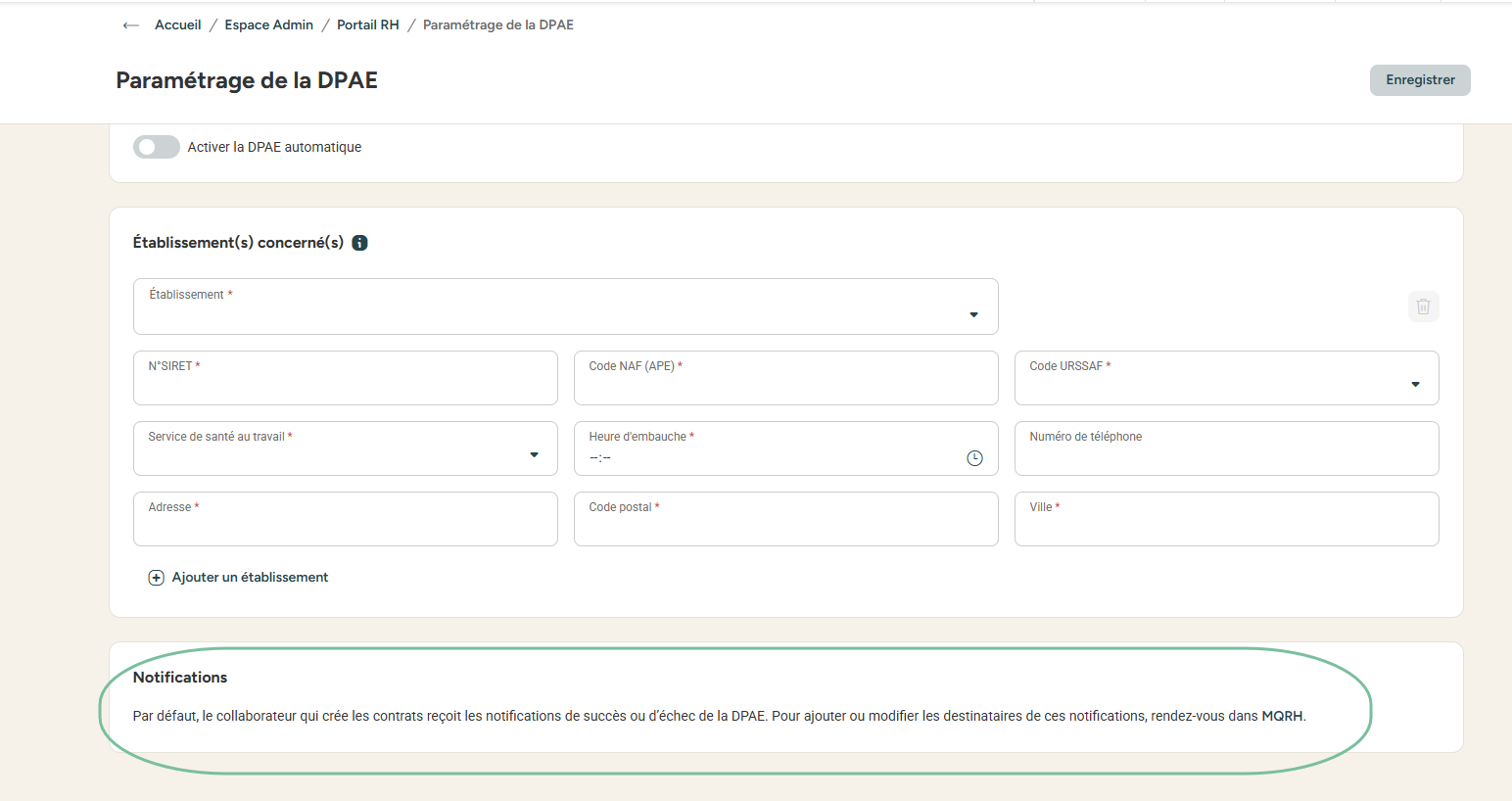Toggle Activer la DPAE automatique switch
The width and height of the screenshot is (1512, 801).
click(157, 147)
